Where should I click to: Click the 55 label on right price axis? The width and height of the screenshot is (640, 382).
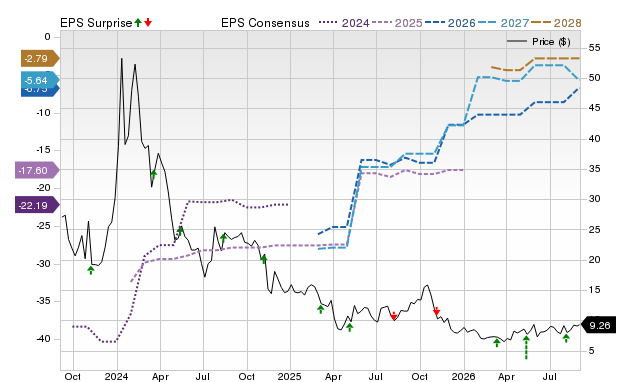pyautogui.click(x=594, y=48)
